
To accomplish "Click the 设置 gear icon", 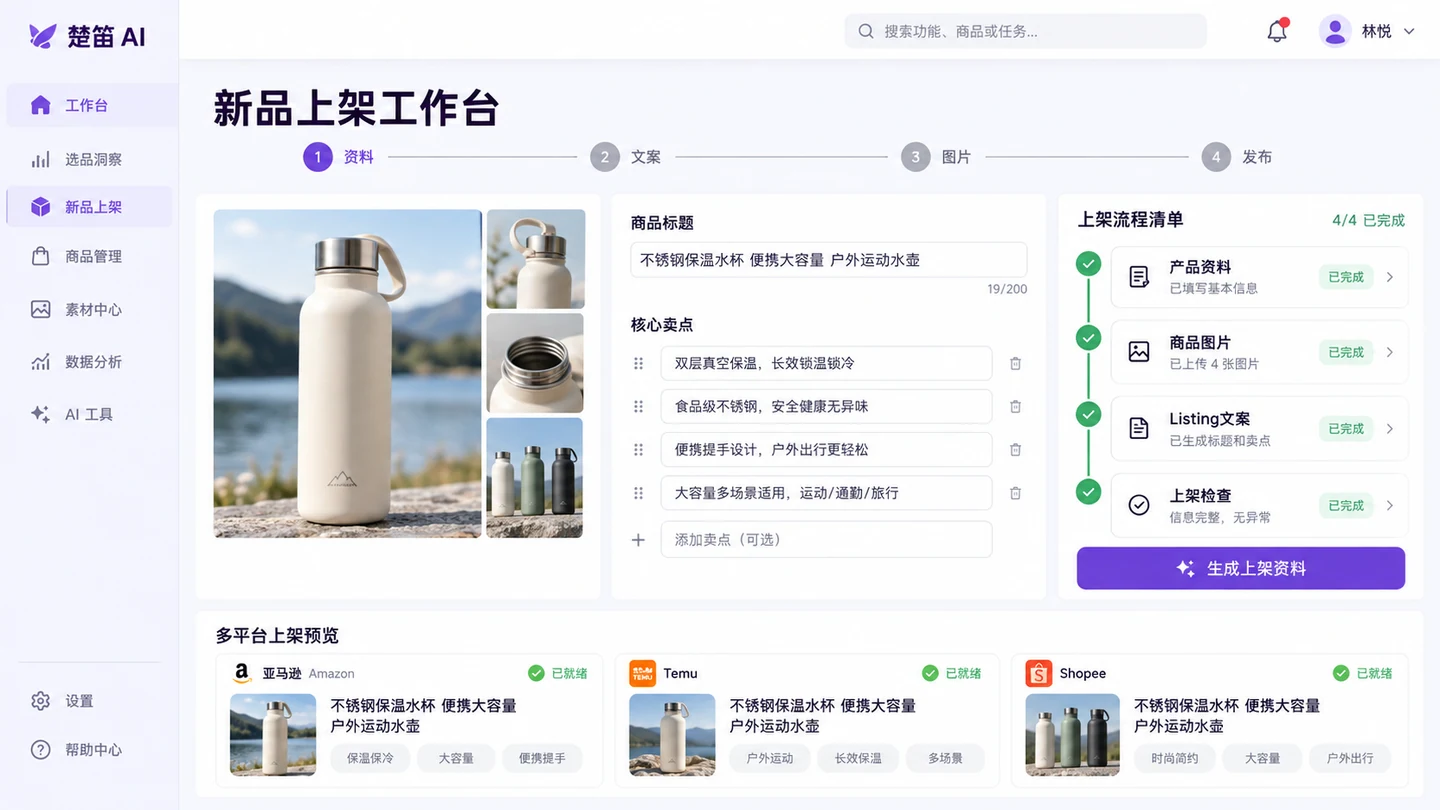I will 40,701.
